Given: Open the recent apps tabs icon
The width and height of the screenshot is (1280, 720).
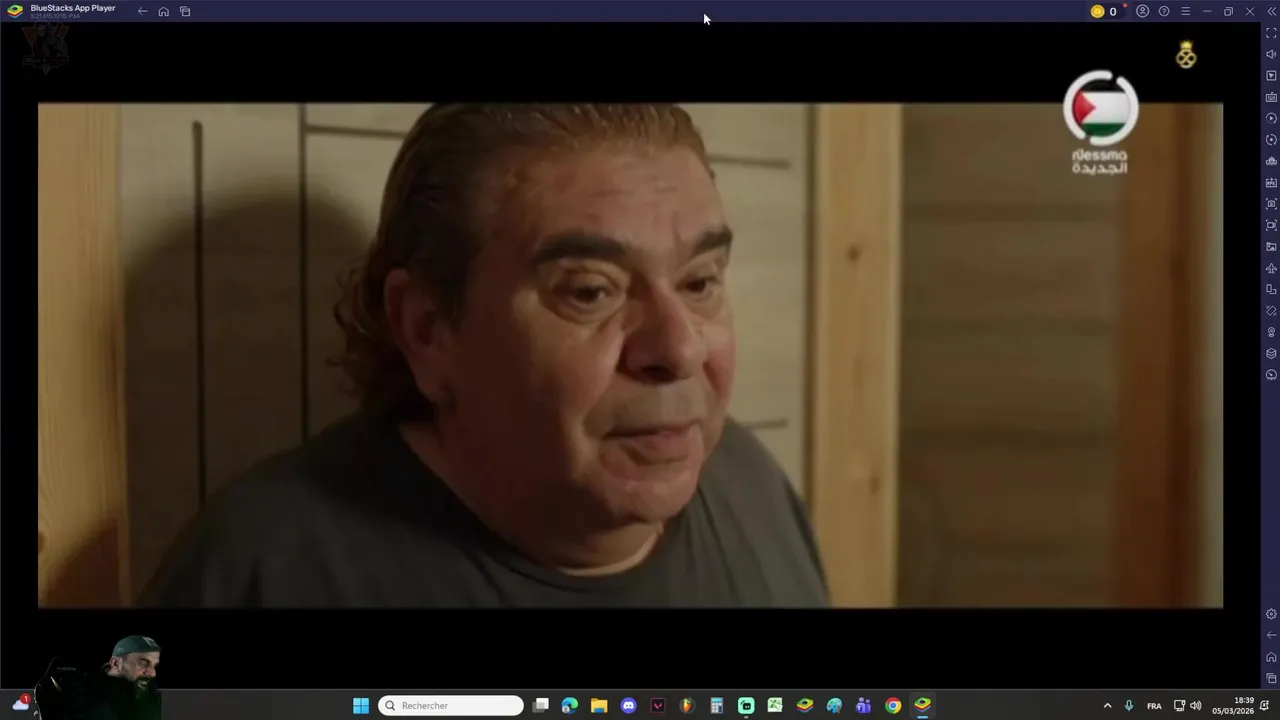Looking at the screenshot, I should (185, 11).
